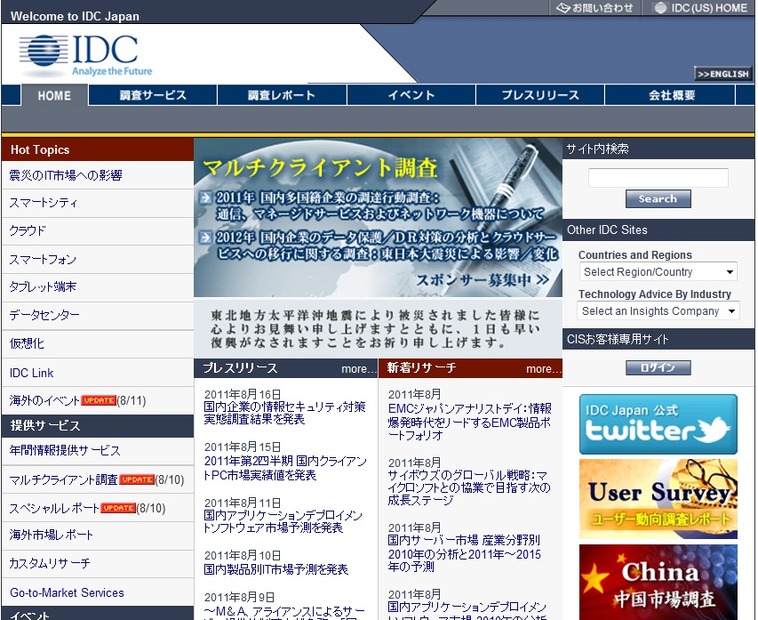
Task: Open research 国内サーバー市場 産業分野別 article
Action: click(464, 553)
